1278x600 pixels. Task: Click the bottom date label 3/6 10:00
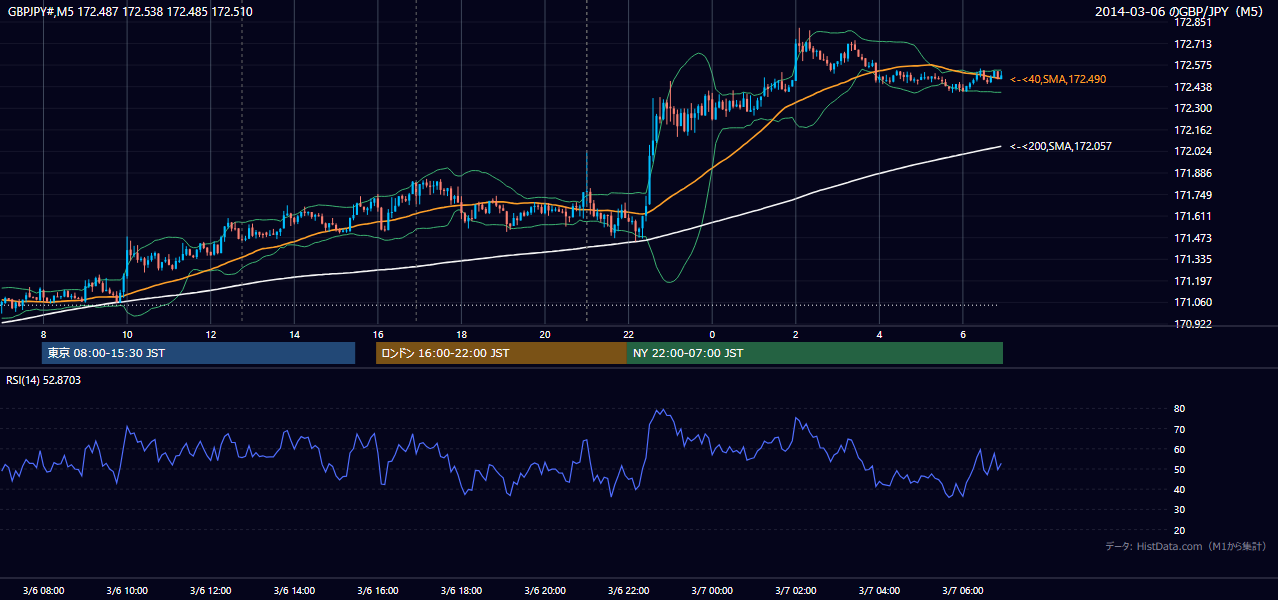127,590
